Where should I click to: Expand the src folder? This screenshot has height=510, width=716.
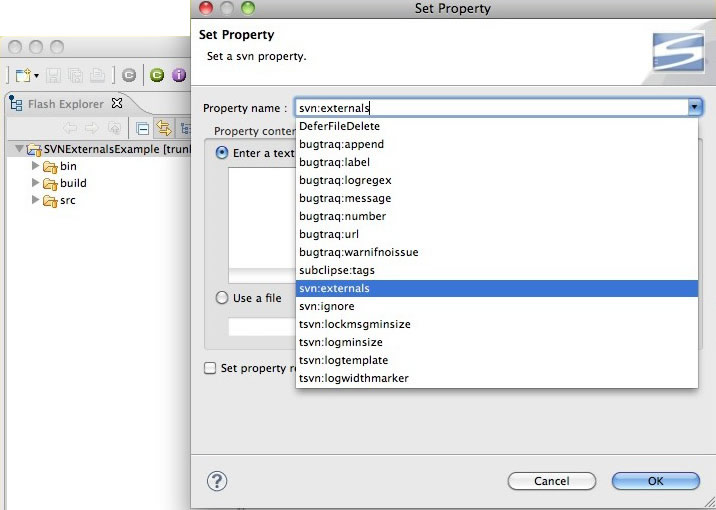(x=35, y=200)
